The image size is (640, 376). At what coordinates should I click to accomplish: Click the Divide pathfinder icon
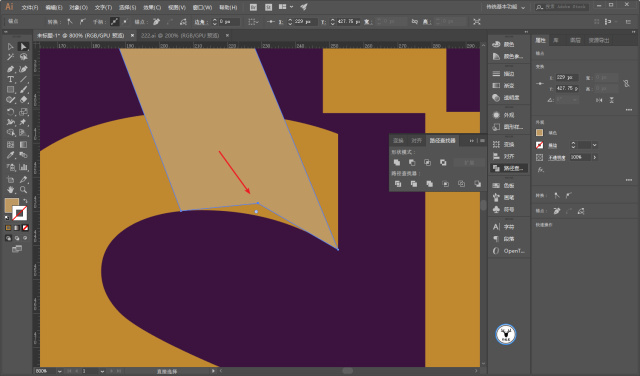[398, 184]
